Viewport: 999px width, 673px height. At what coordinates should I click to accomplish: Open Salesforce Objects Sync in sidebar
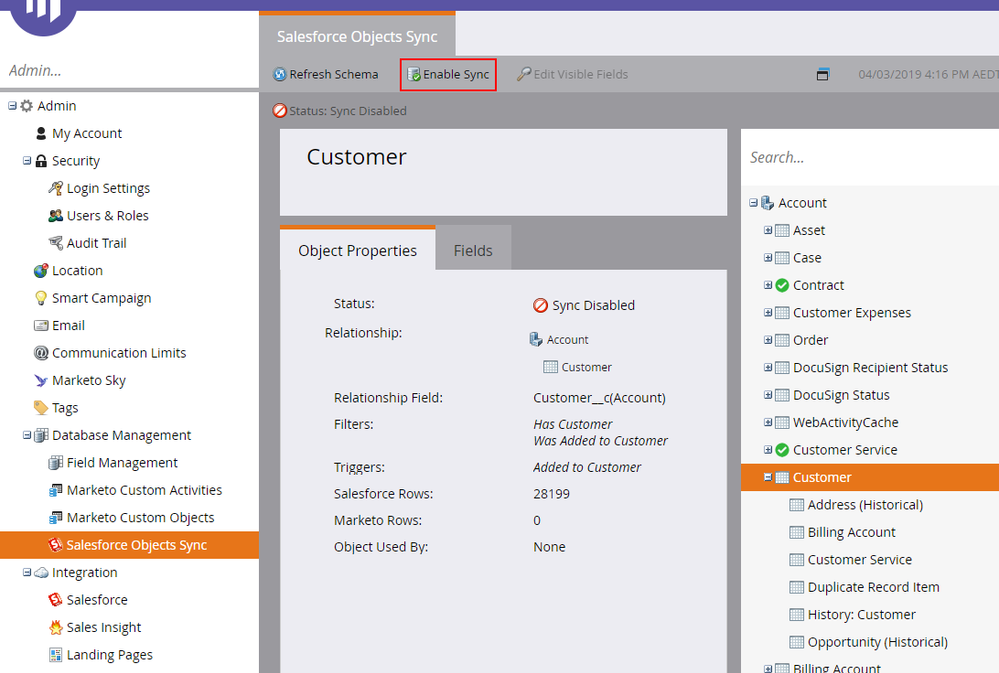[x=129, y=545]
